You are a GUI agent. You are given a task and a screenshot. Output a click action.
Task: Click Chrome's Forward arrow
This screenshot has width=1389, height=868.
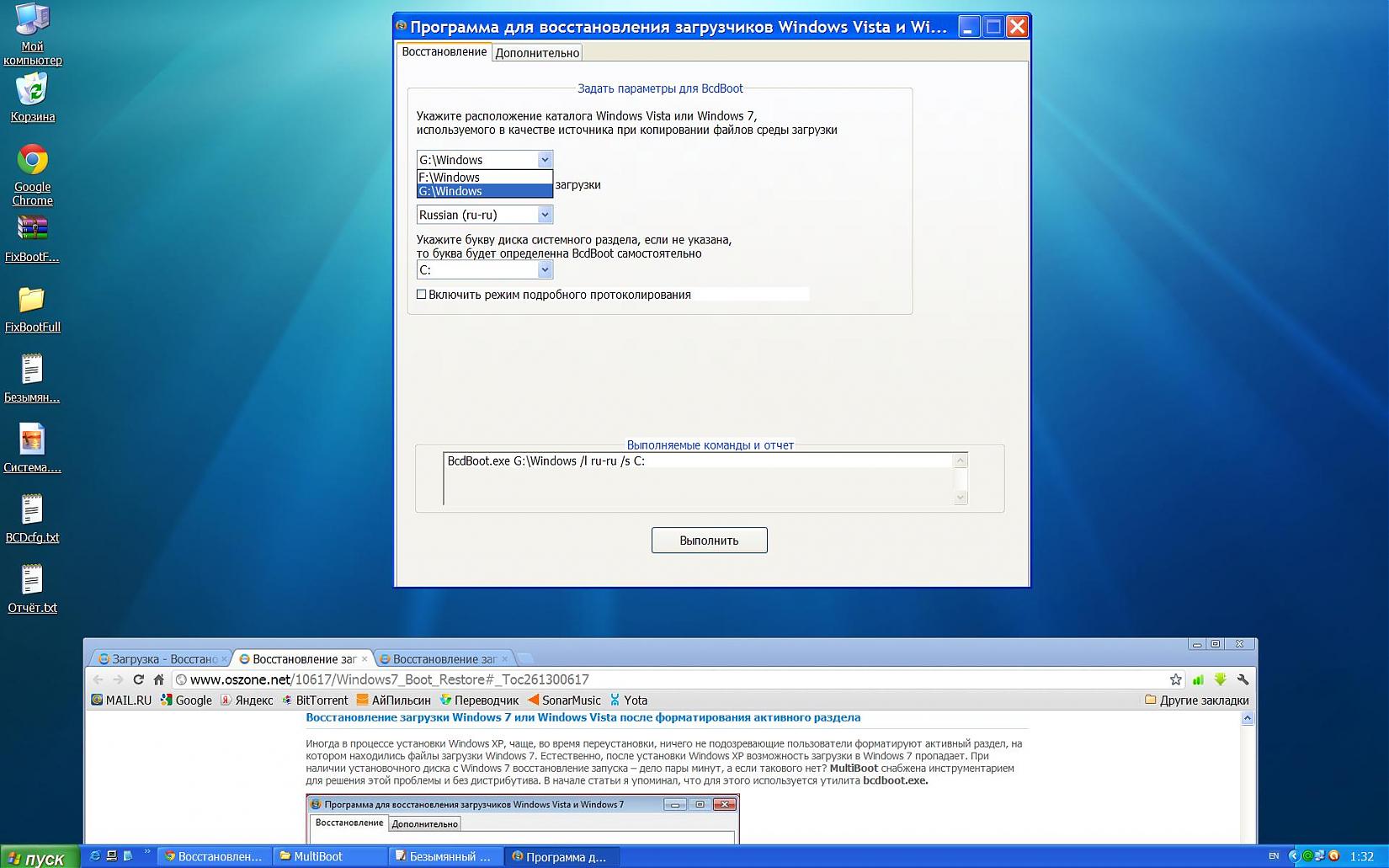pyautogui.click(x=118, y=679)
